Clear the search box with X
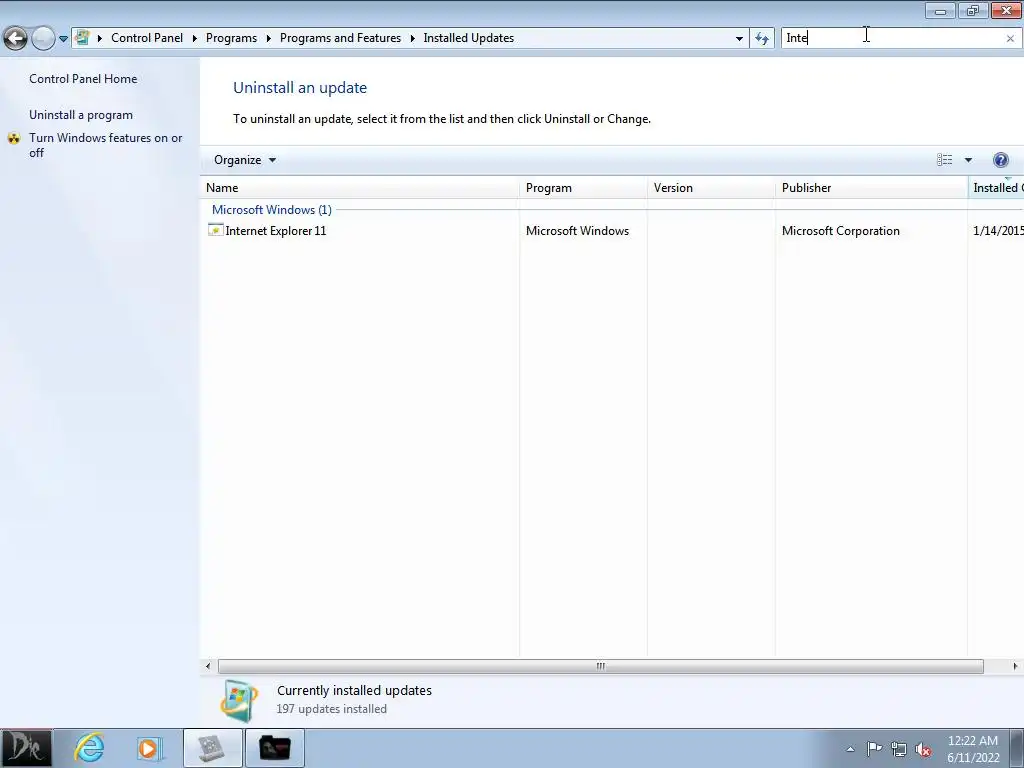Screen dimensions: 1024x768 tap(1010, 39)
